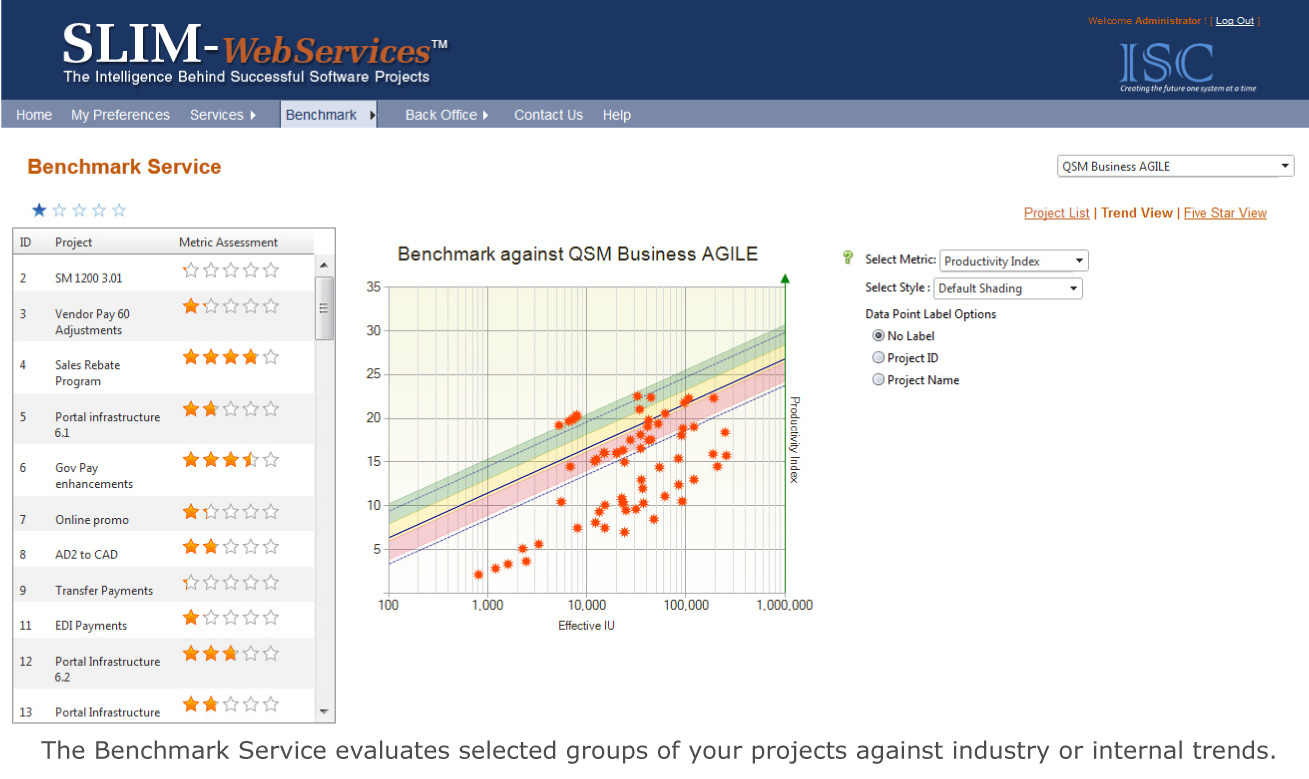Select the Project ID label option
The height and width of the screenshot is (779, 1309).
[879, 358]
